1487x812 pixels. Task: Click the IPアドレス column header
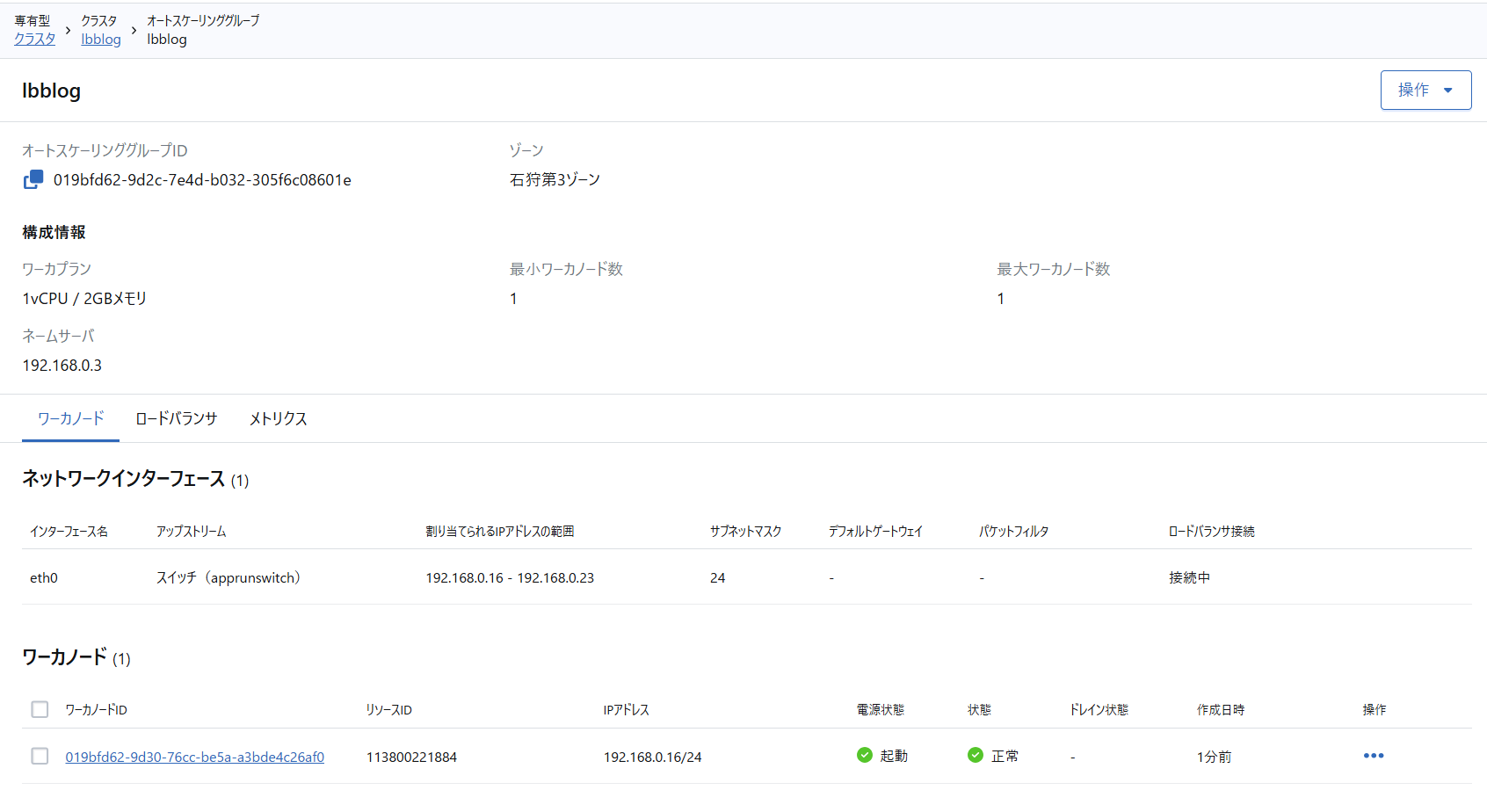tap(626, 709)
